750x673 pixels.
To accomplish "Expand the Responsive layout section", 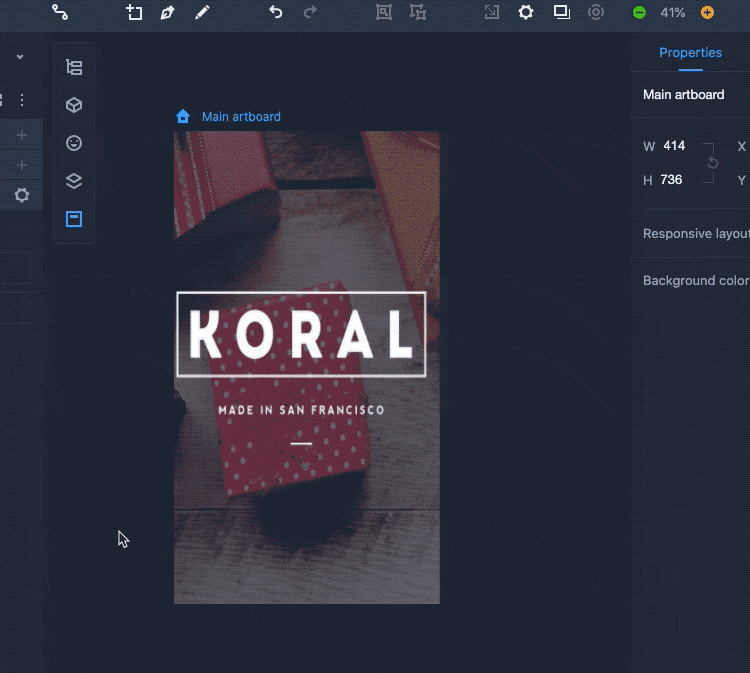I will pos(696,233).
